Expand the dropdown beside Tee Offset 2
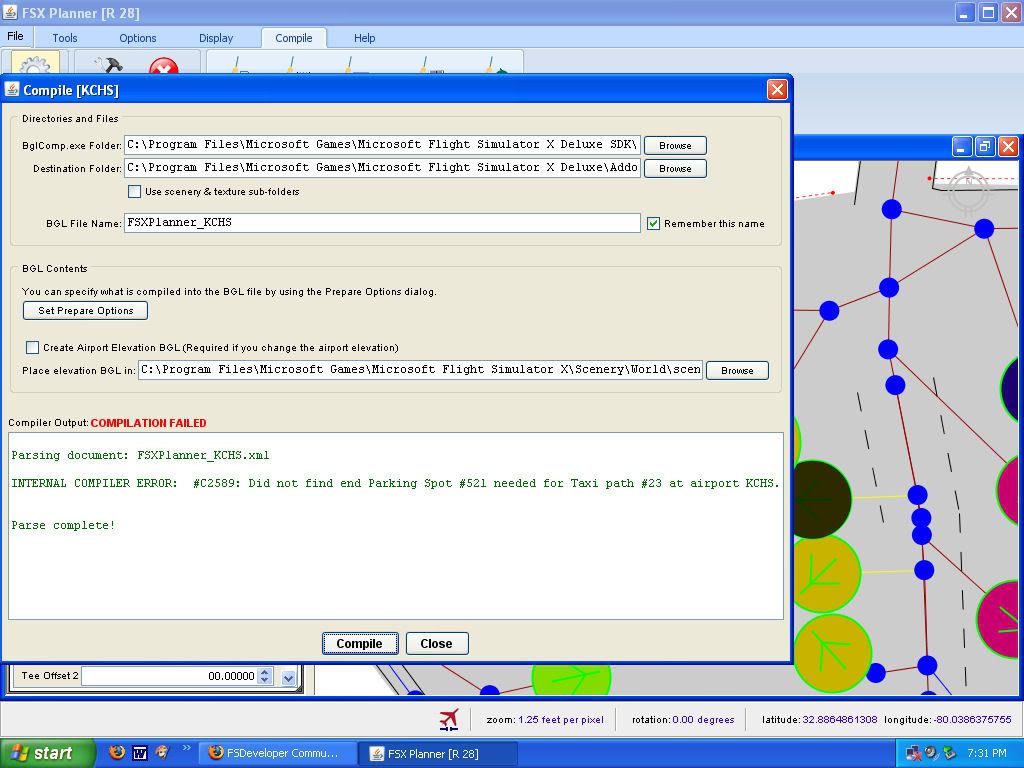The width and height of the screenshot is (1024, 768). [x=288, y=677]
